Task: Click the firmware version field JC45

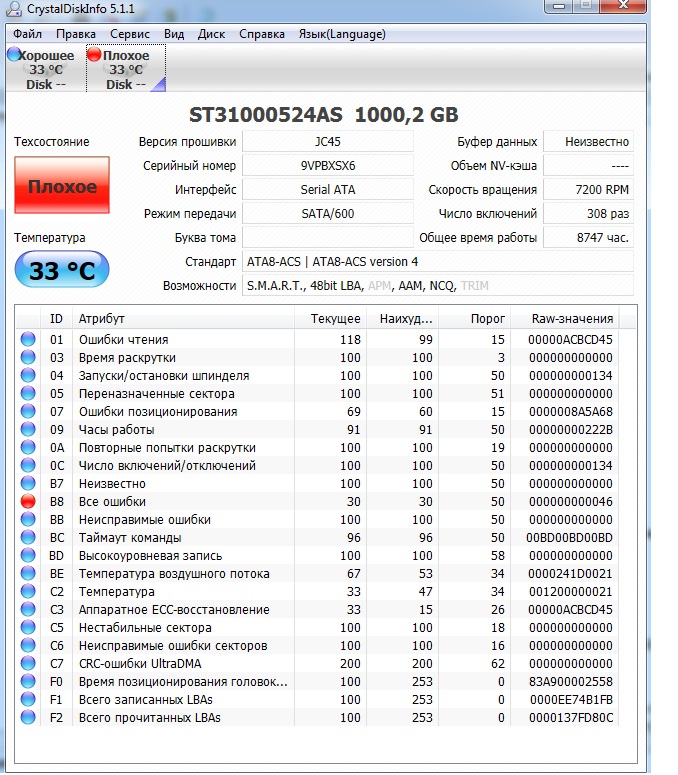Action: point(328,141)
